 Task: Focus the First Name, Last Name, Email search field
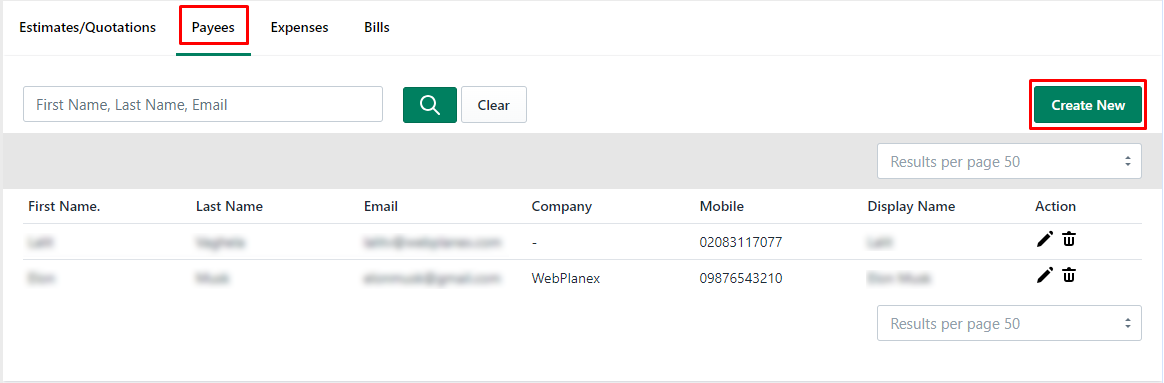pyautogui.click(x=203, y=105)
